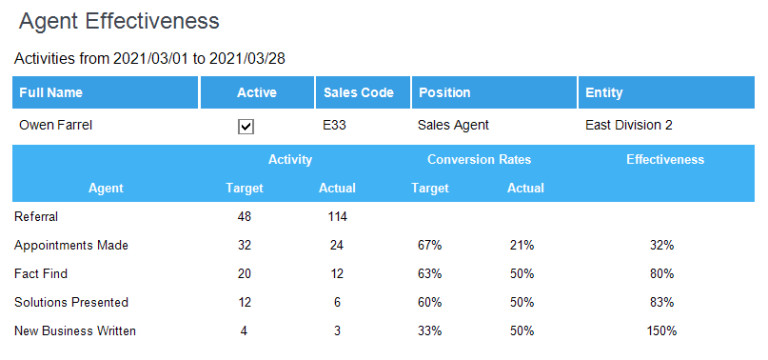Viewport: 768px width, 360px height.
Task: Click the Active column header
Action: tap(257, 93)
